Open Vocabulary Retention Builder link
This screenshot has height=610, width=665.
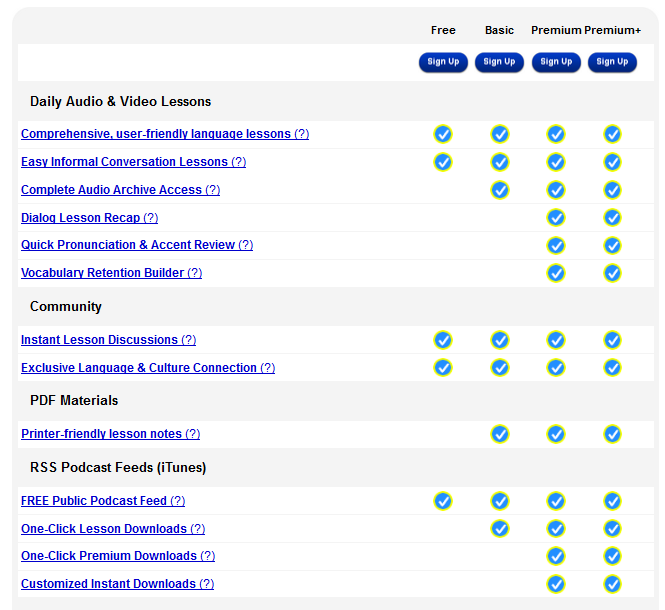pyautogui.click(x=112, y=273)
